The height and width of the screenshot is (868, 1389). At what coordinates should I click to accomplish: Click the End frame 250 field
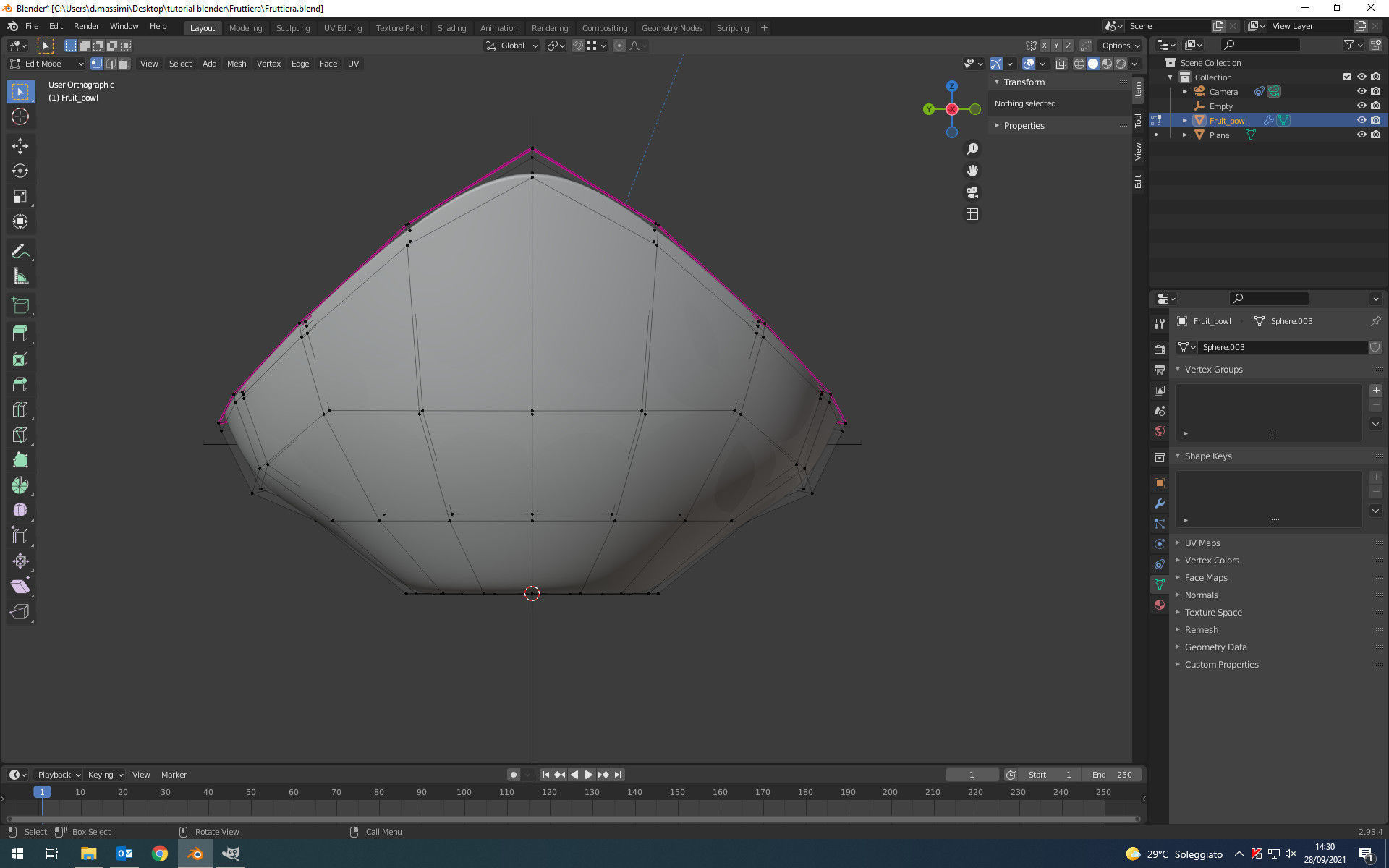pos(1113,775)
